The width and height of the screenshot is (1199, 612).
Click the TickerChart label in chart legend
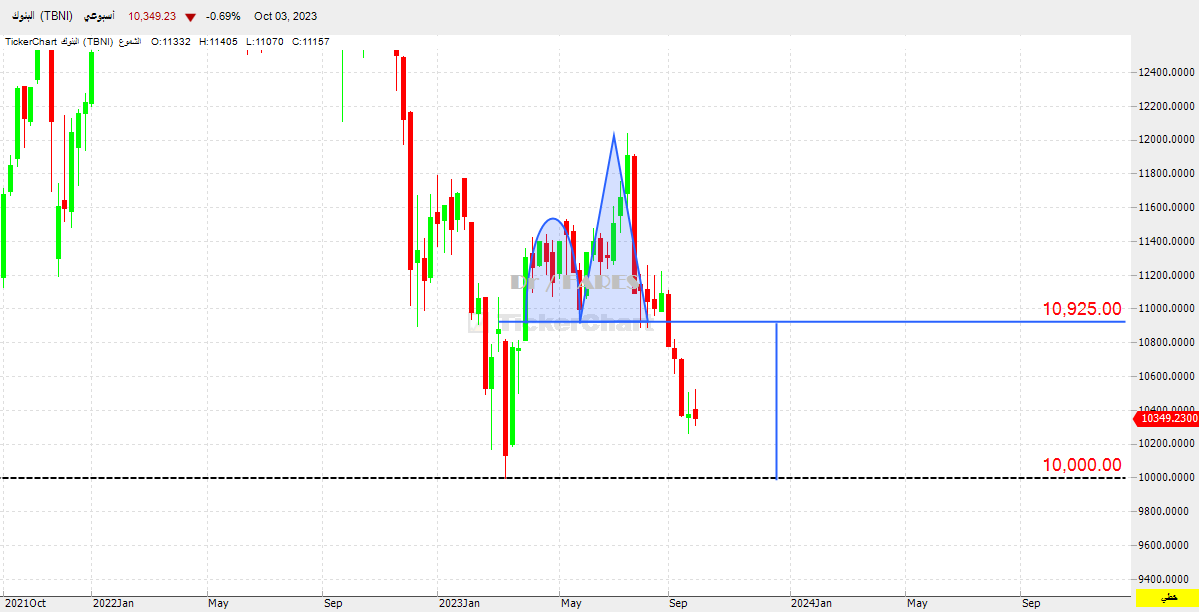click(31, 41)
